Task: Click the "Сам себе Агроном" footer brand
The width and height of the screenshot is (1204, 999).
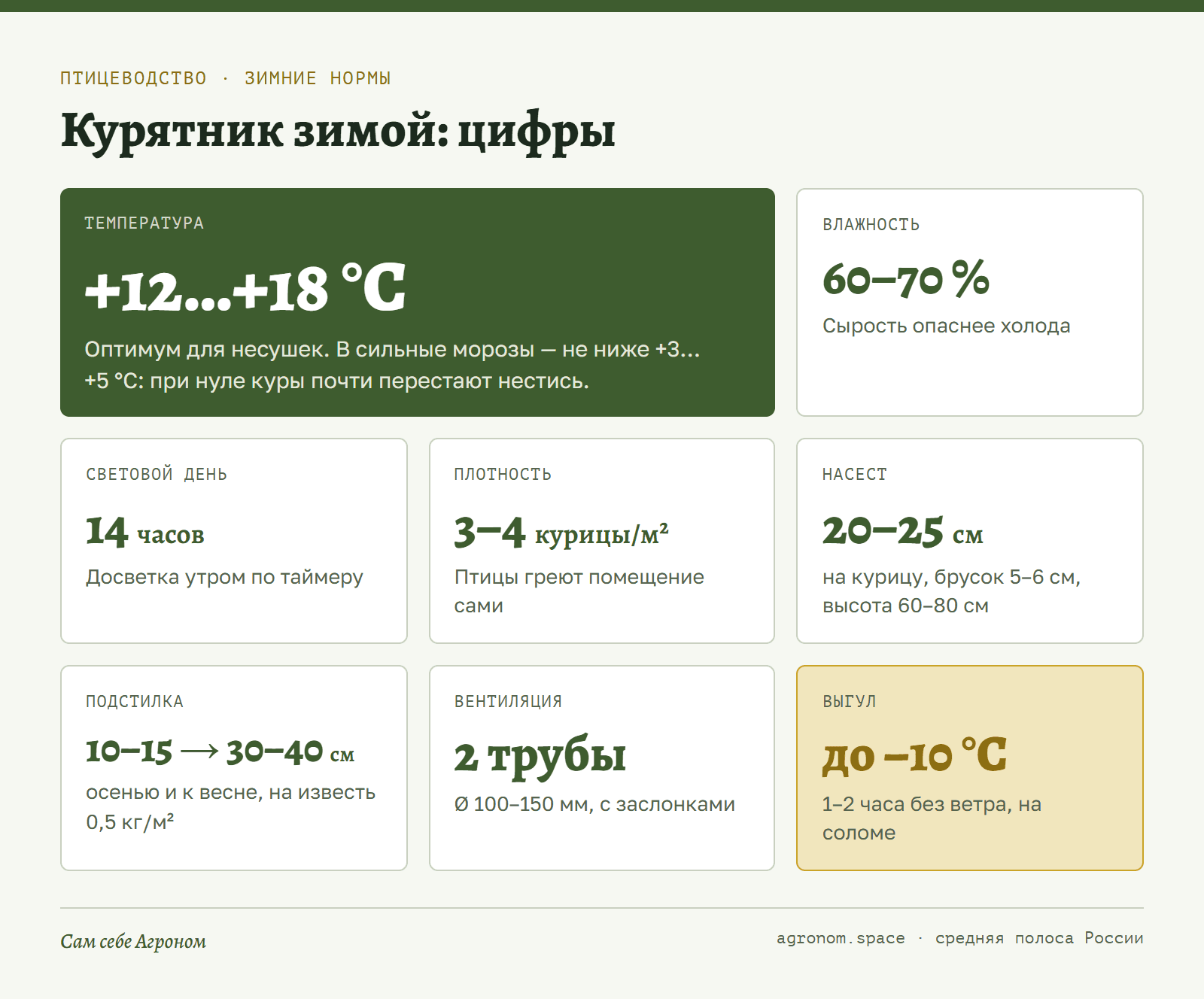Action: (x=133, y=942)
